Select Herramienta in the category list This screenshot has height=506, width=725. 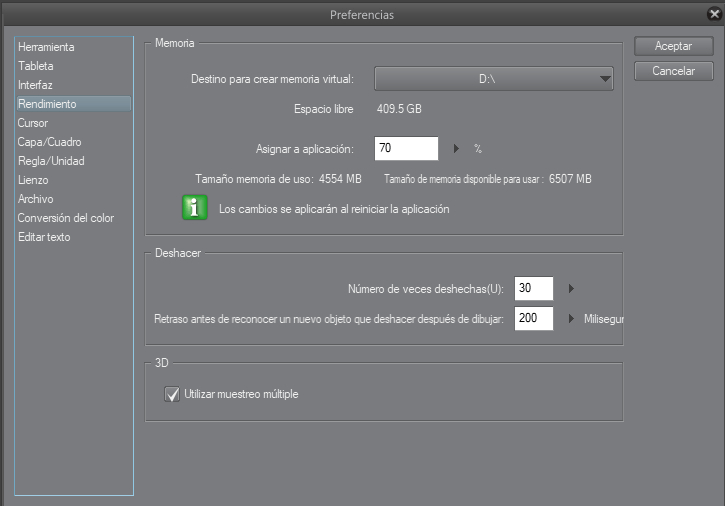pos(46,47)
